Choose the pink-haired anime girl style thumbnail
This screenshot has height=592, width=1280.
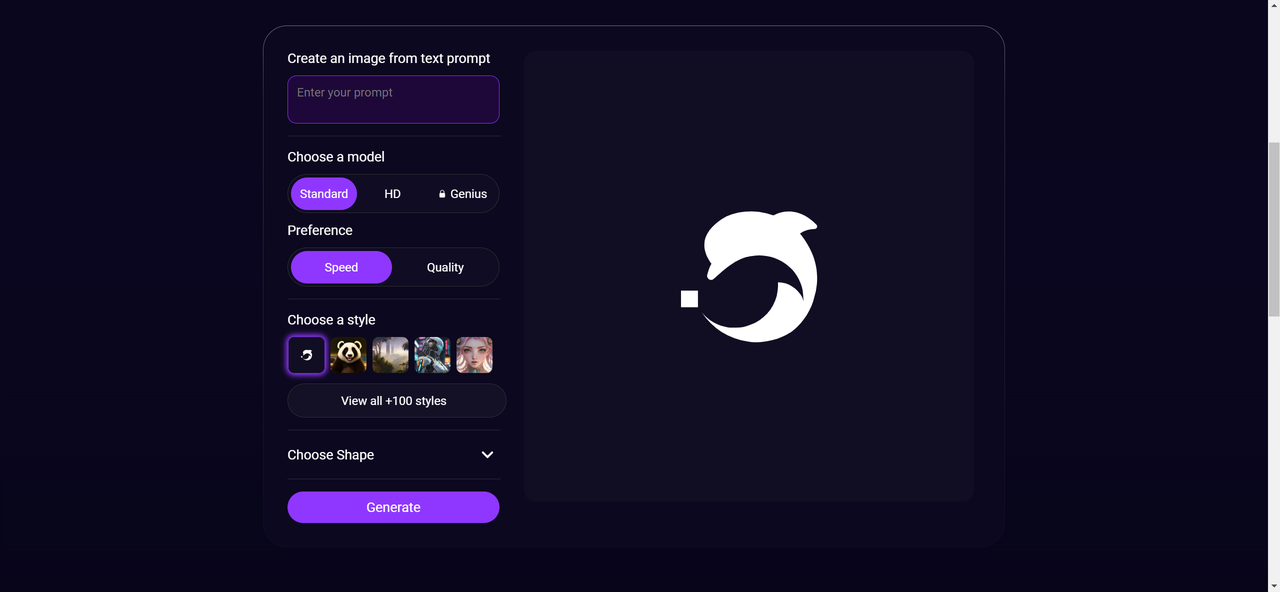(475, 355)
